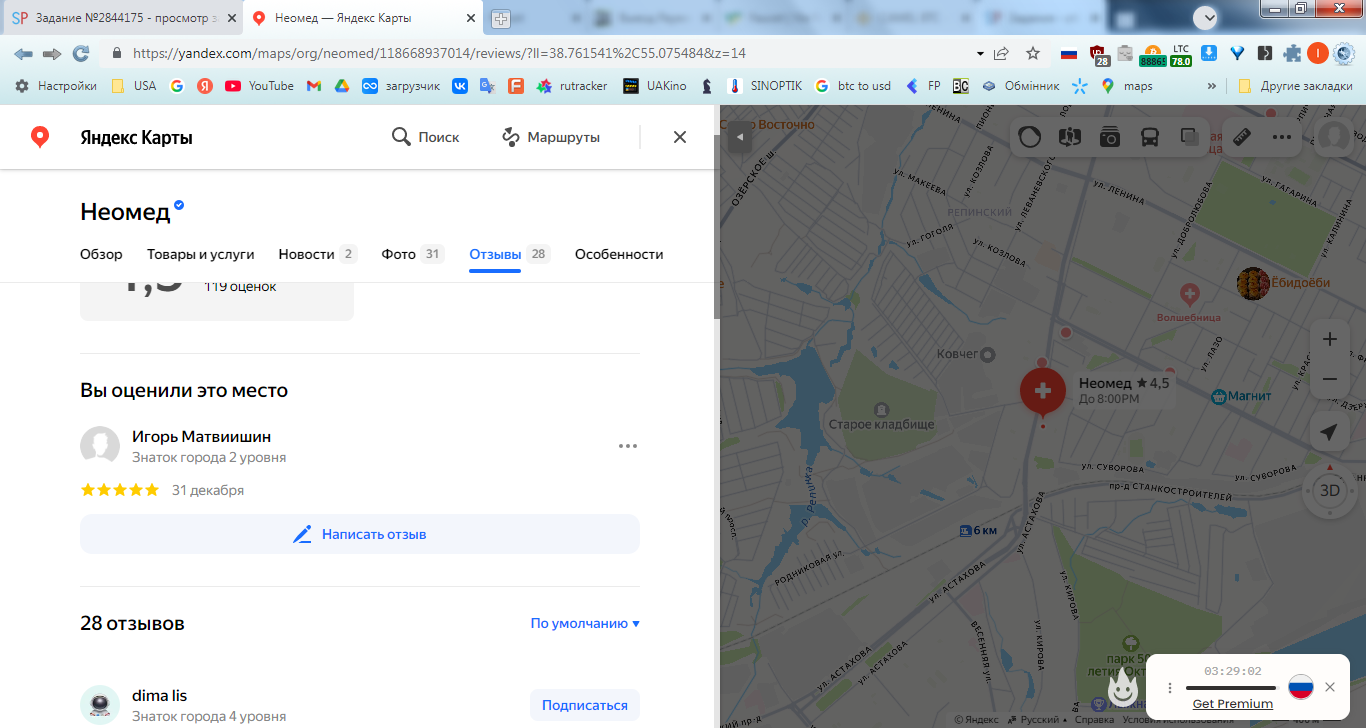This screenshot has width=1366, height=728.
Task: Select the ruler distance tool
Action: coord(1242,137)
